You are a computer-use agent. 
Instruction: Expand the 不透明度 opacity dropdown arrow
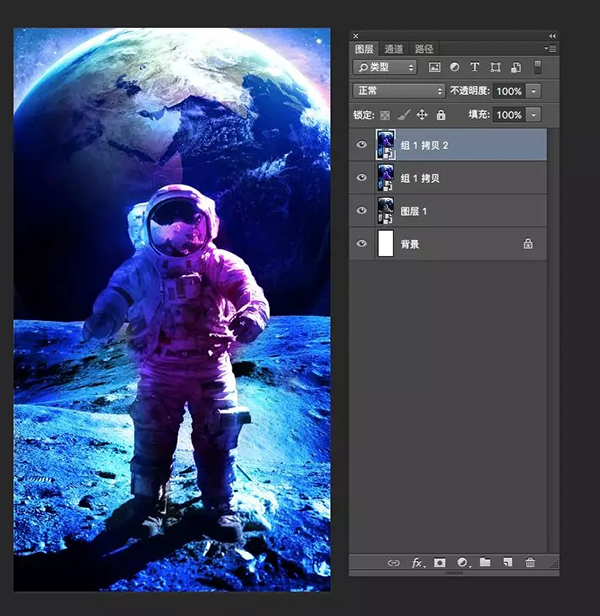(x=534, y=91)
